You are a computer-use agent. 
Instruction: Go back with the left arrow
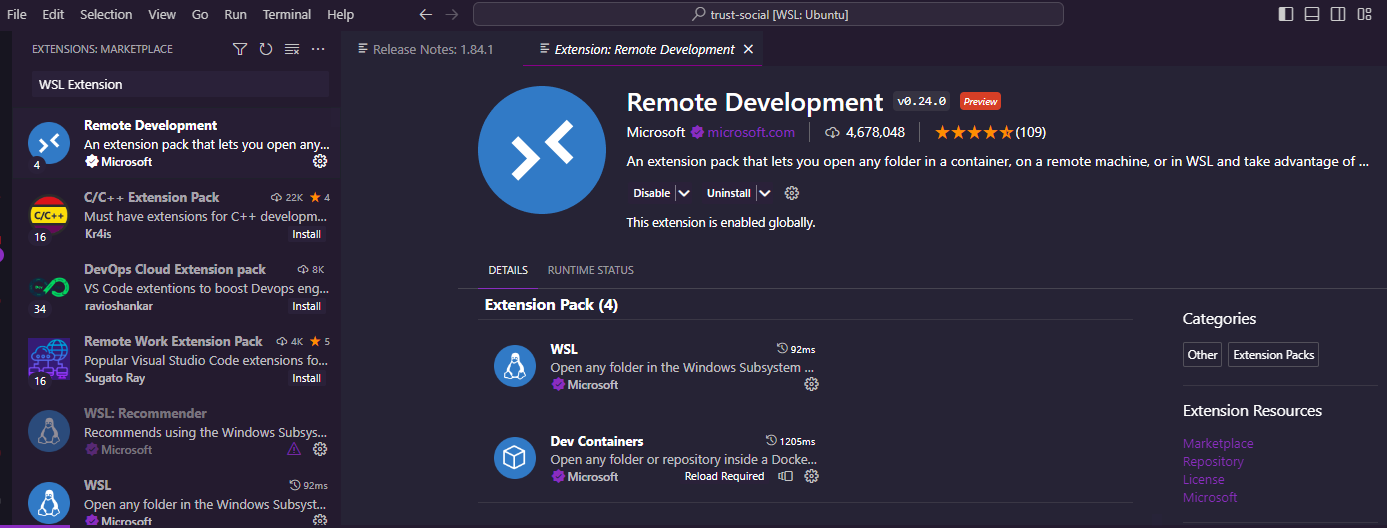coord(426,14)
